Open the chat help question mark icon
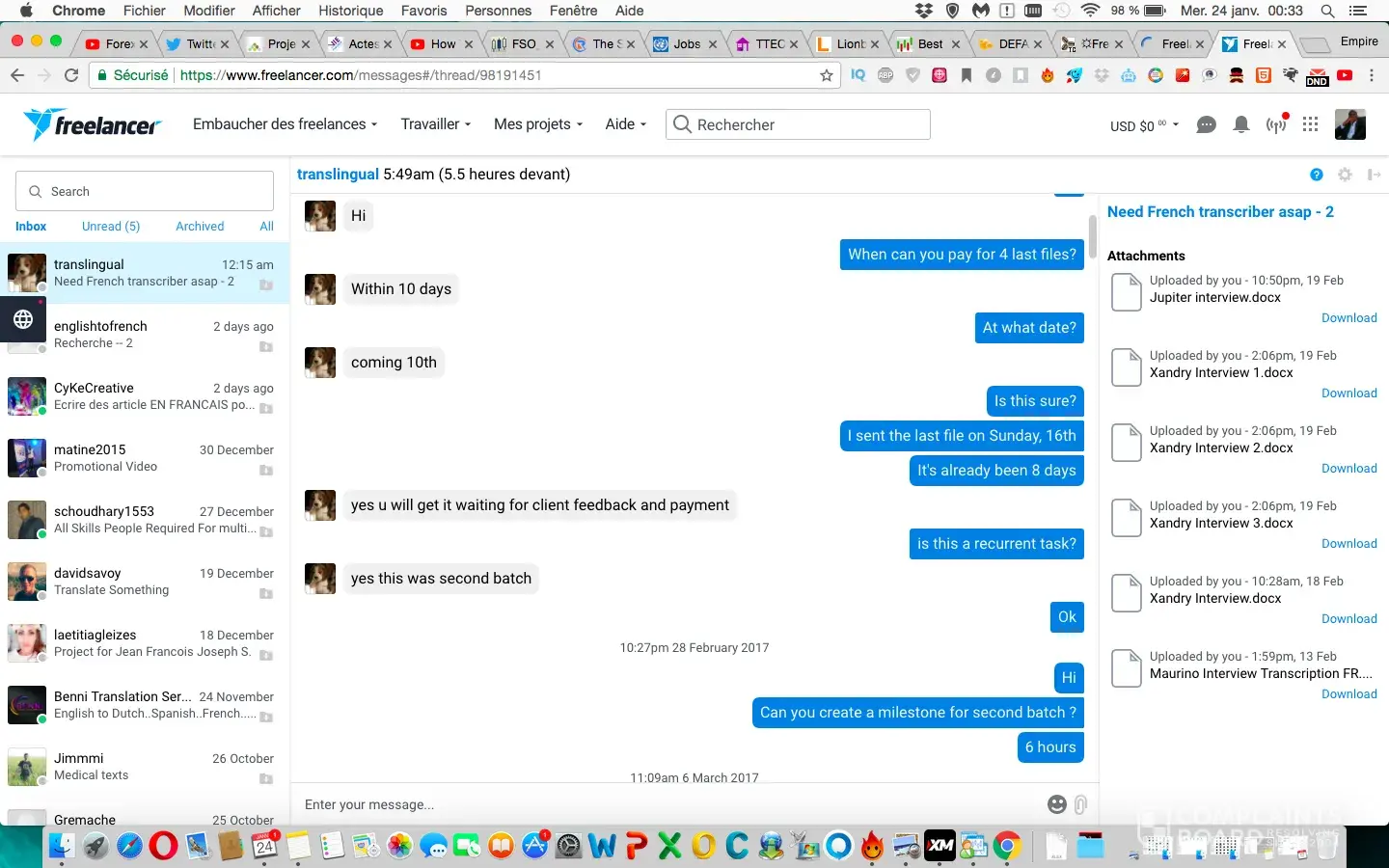 point(1317,175)
